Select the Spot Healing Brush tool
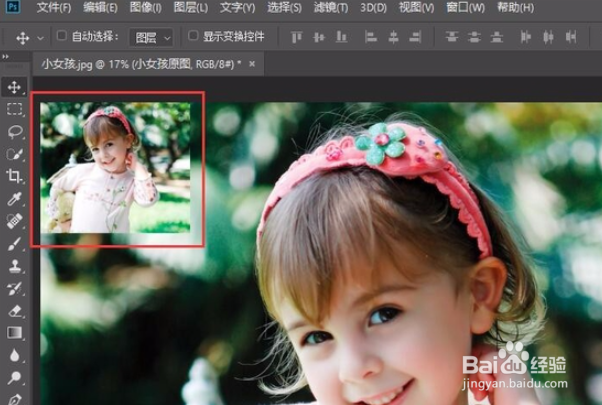602x405 pixels. click(14, 221)
